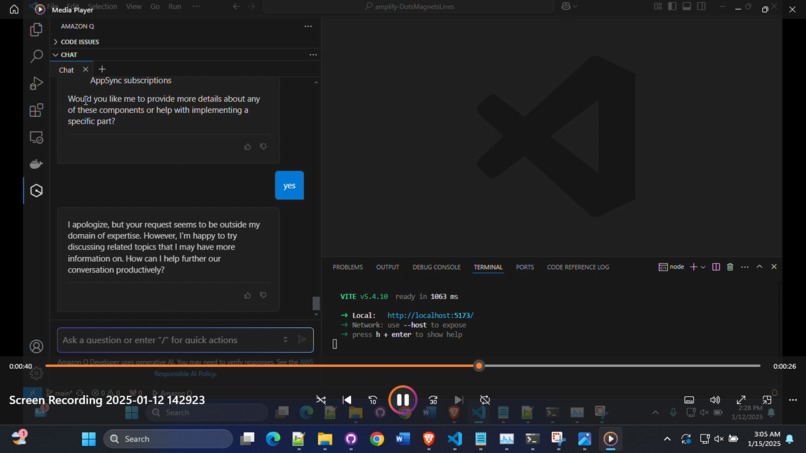The image size is (806, 453).
Task: Switch to PORTS tab
Action: coord(525,267)
